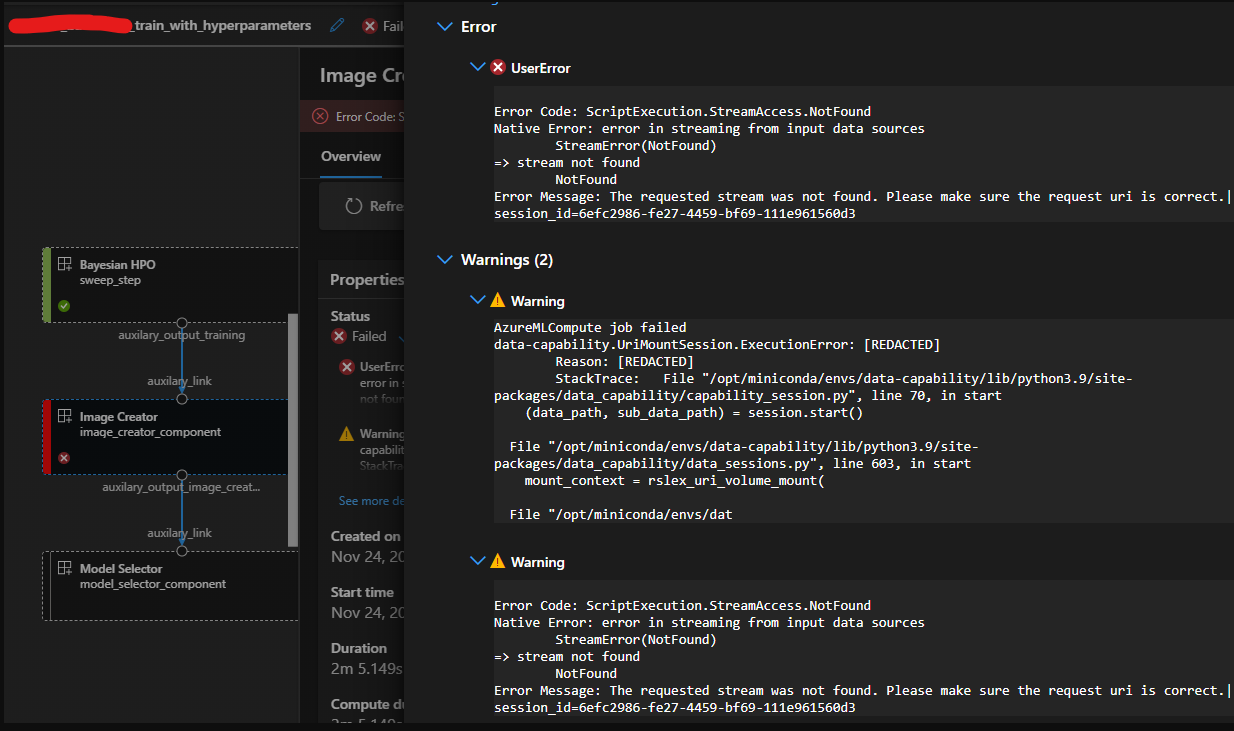
Task: Click the refresh arrow icon above Properties
Action: pos(352,206)
